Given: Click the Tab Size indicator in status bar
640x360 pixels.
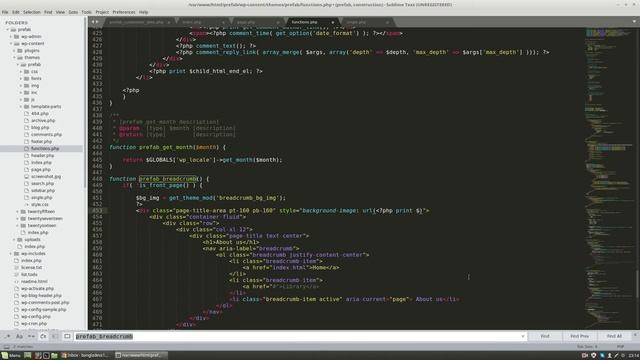Looking at the screenshot, I should point(587,347).
